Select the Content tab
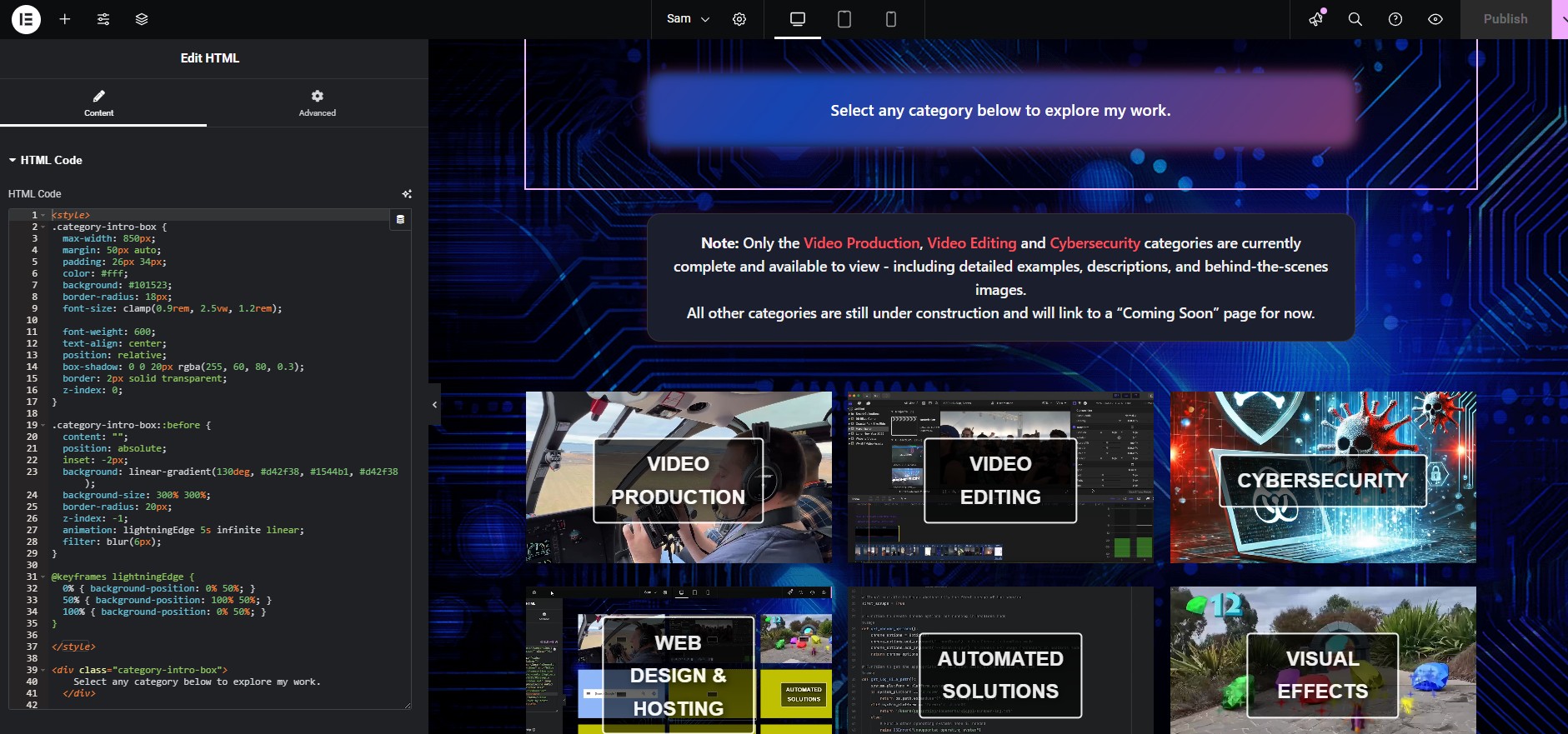This screenshot has height=734, width=1568. 99,103
